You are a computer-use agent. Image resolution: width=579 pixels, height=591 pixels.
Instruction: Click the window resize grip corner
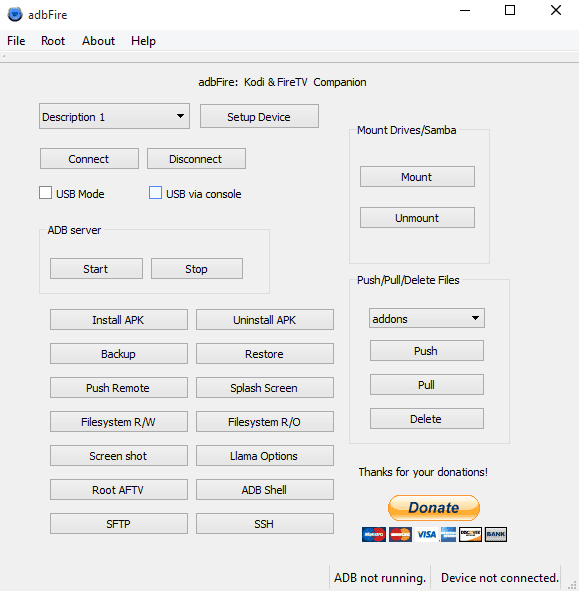click(x=573, y=585)
